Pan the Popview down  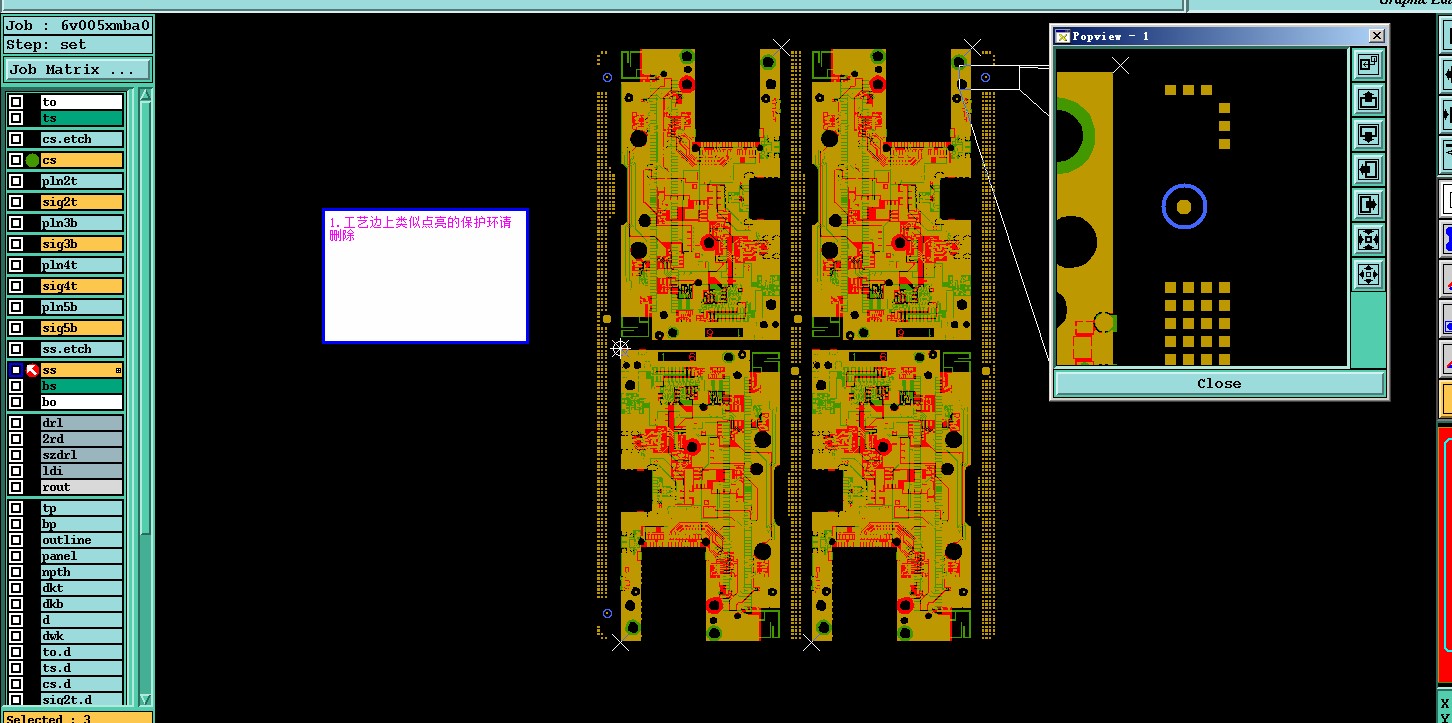coord(1368,134)
